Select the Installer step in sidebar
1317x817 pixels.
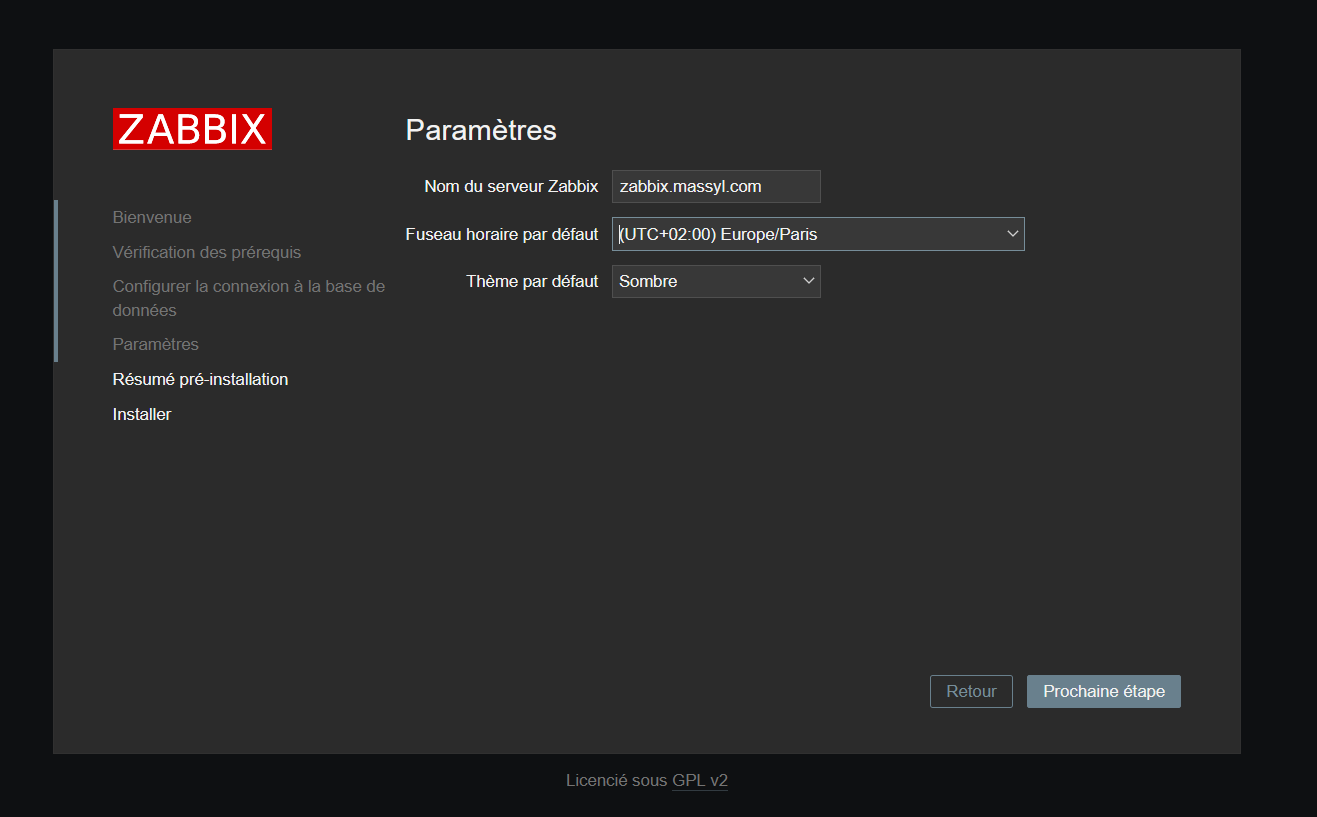[142, 414]
